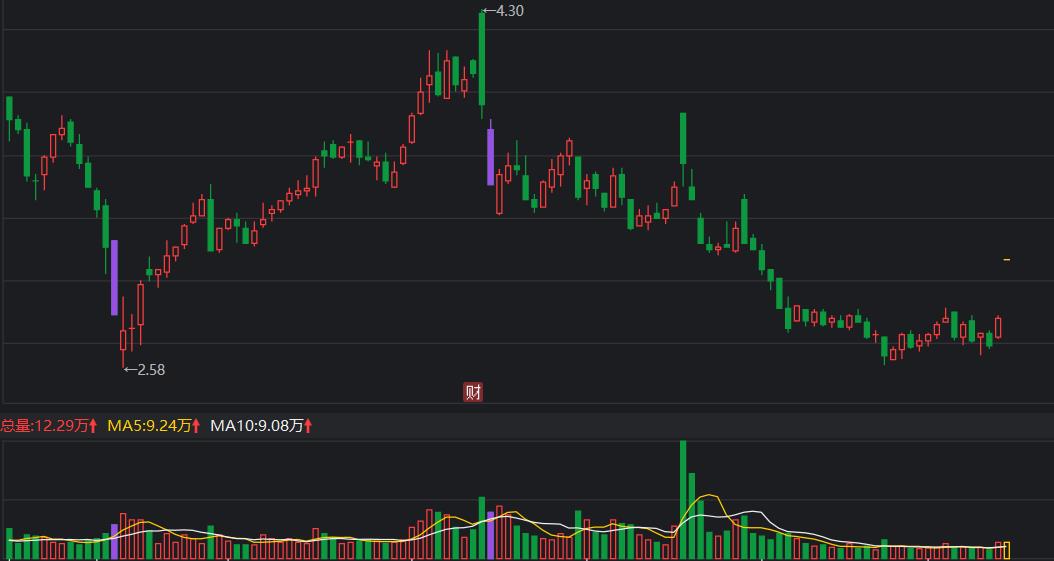
Task: Click the tallest green volume bar
Action: [683, 500]
